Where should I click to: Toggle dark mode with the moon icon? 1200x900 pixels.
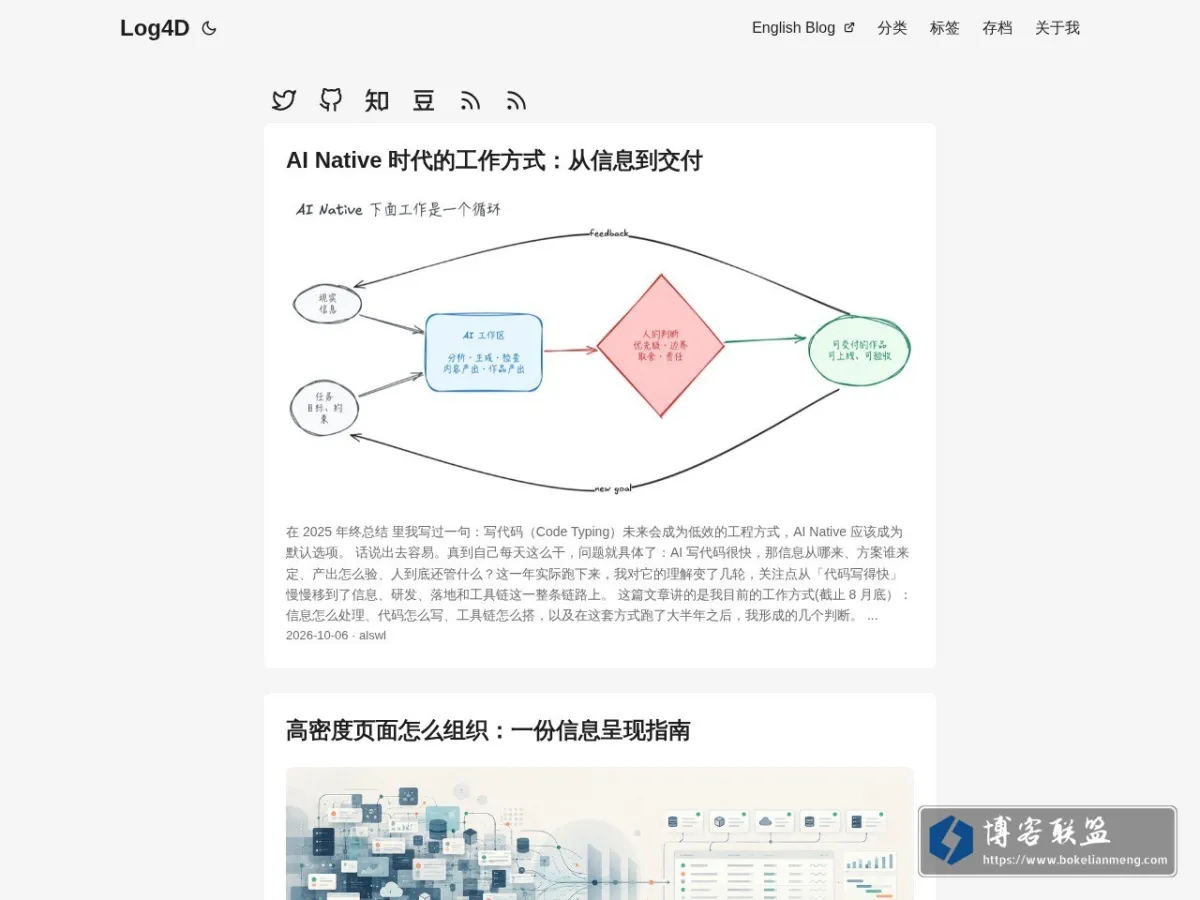coord(209,28)
